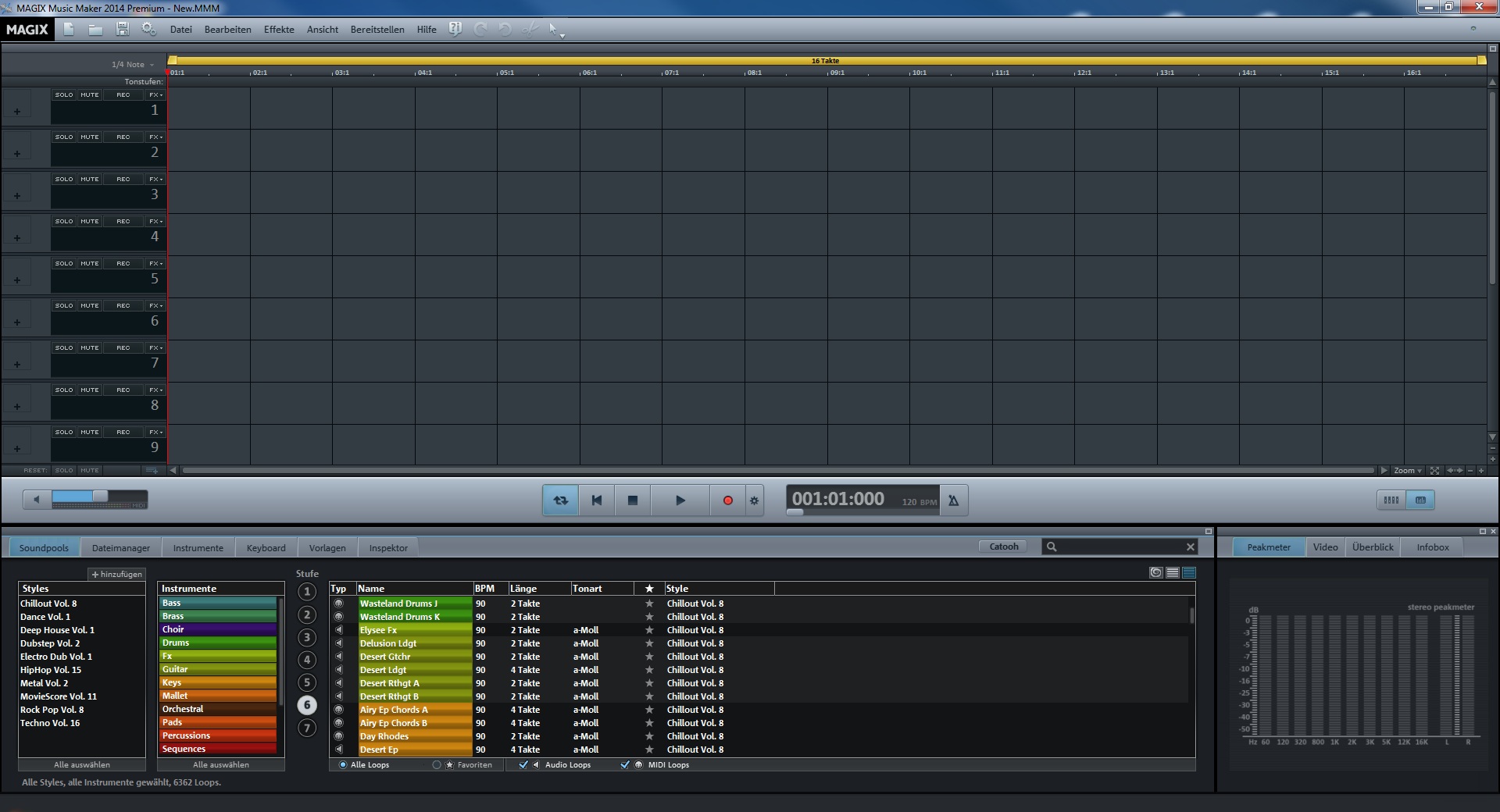Click the 120 BPM tempo field

coord(920,502)
